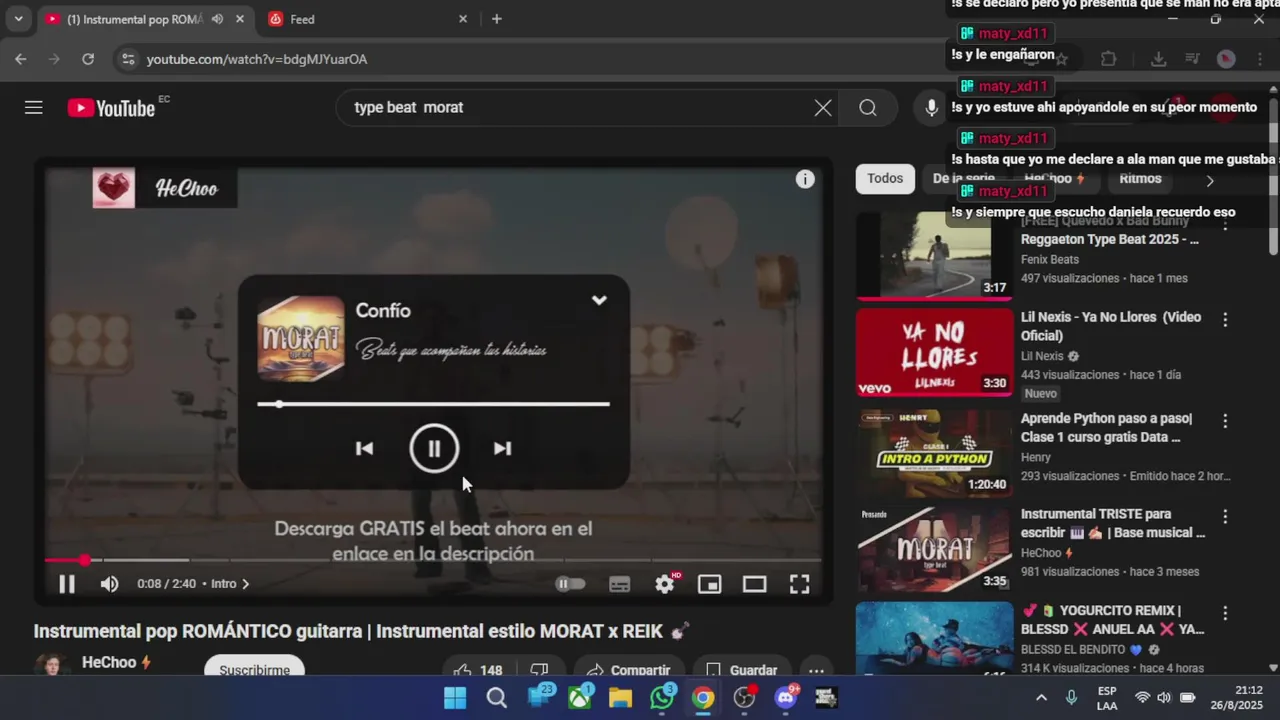Image resolution: width=1280 pixels, height=720 pixels.
Task: Open Windows taskbar search
Action: tap(497, 698)
